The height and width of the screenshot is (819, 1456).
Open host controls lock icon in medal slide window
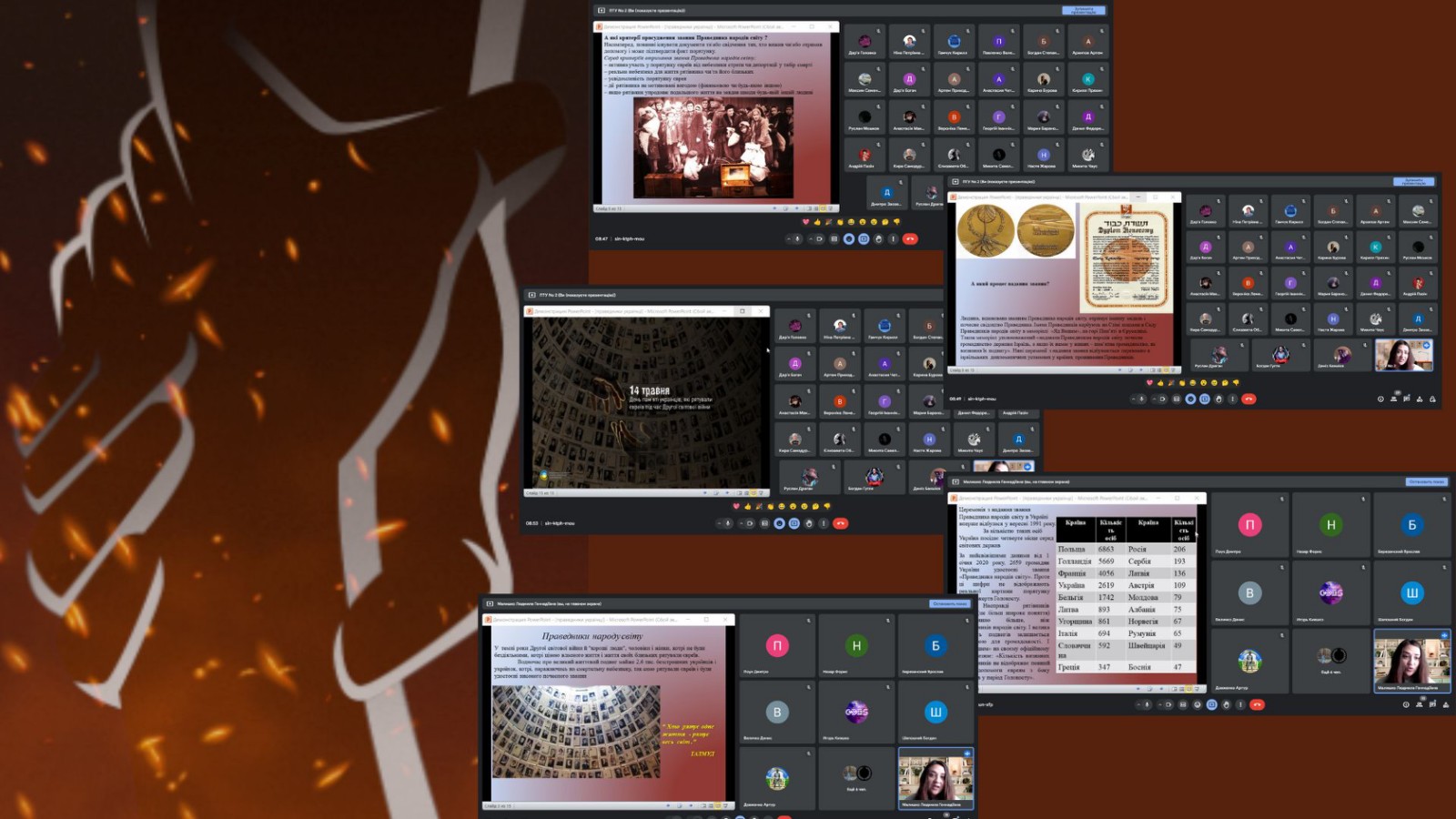coord(1432,399)
